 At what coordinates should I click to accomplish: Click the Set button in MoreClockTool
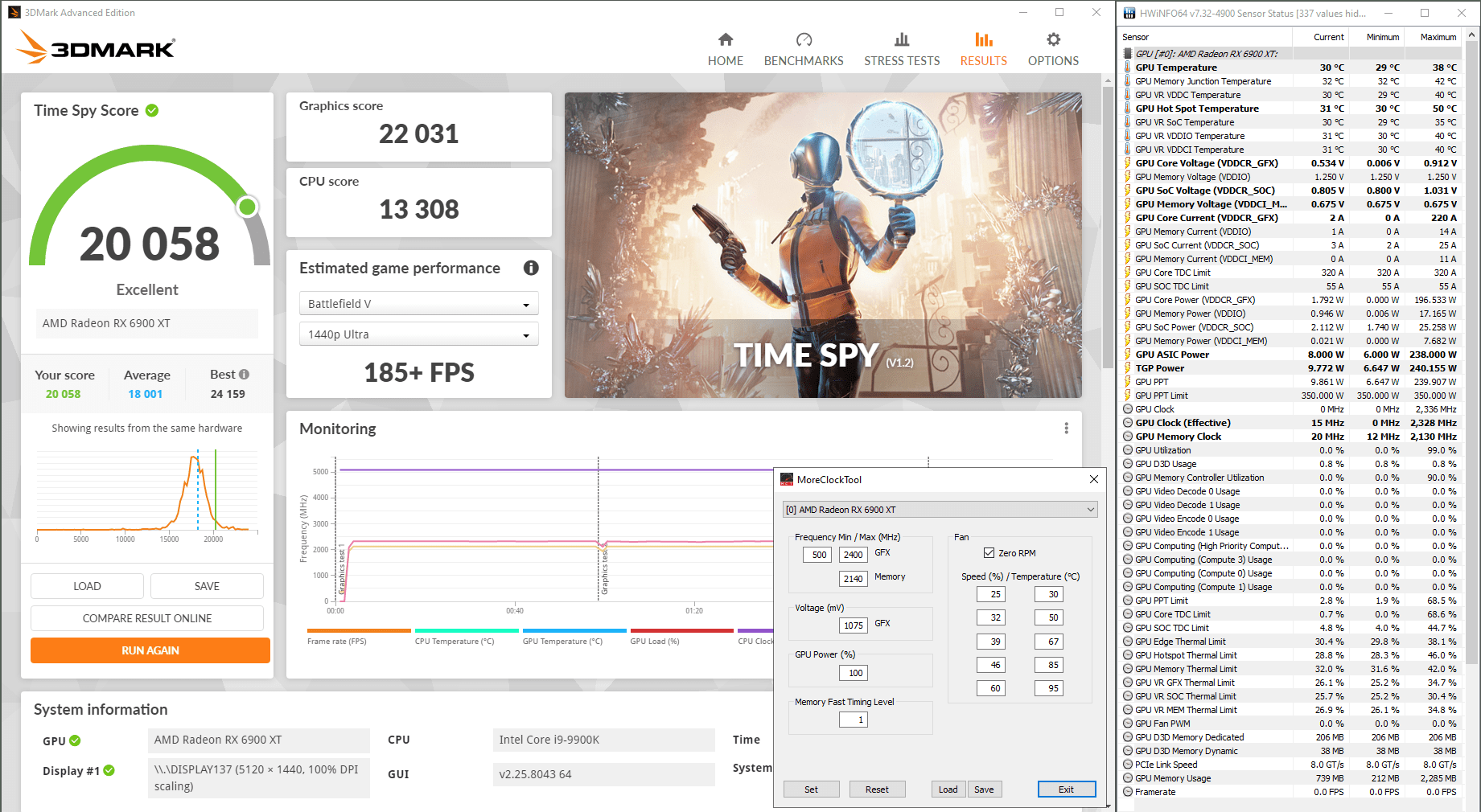pos(811,789)
